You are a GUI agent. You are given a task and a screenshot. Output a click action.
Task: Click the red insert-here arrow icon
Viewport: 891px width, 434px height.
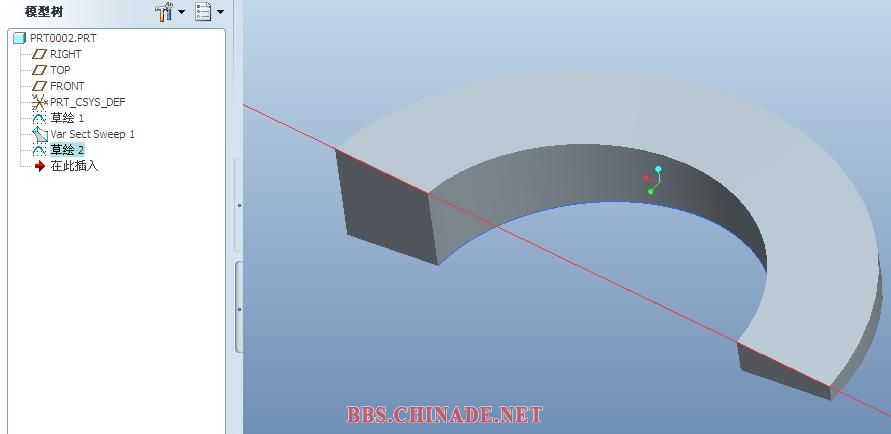pyautogui.click(x=40, y=166)
